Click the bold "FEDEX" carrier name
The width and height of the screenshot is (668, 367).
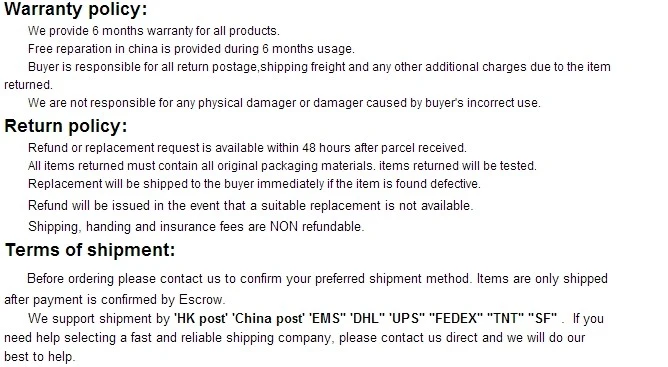456,318
